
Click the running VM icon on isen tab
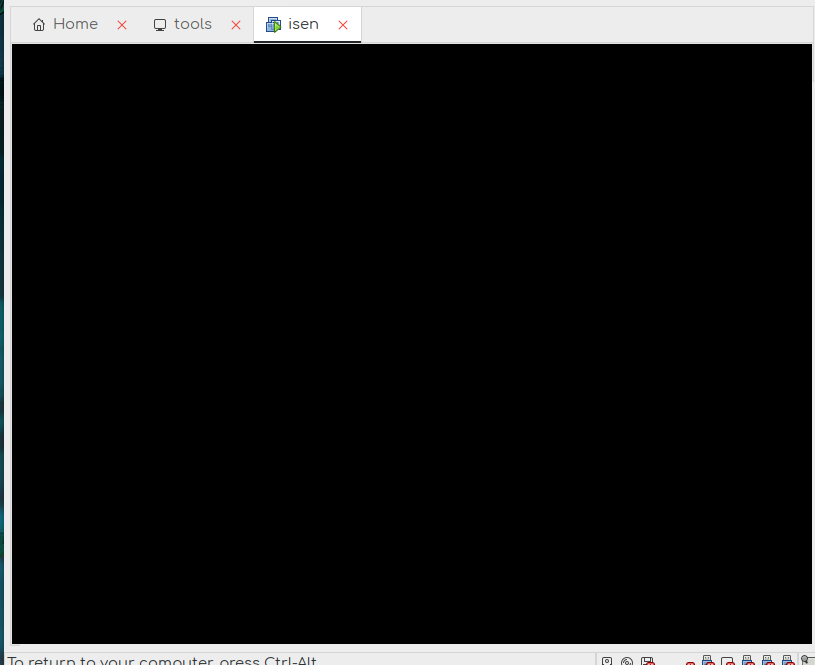click(x=273, y=25)
